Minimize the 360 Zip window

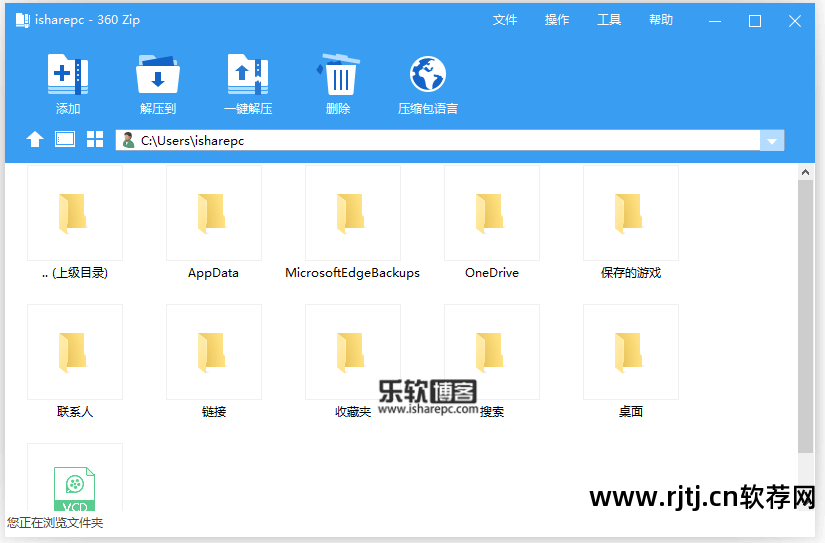click(x=715, y=21)
